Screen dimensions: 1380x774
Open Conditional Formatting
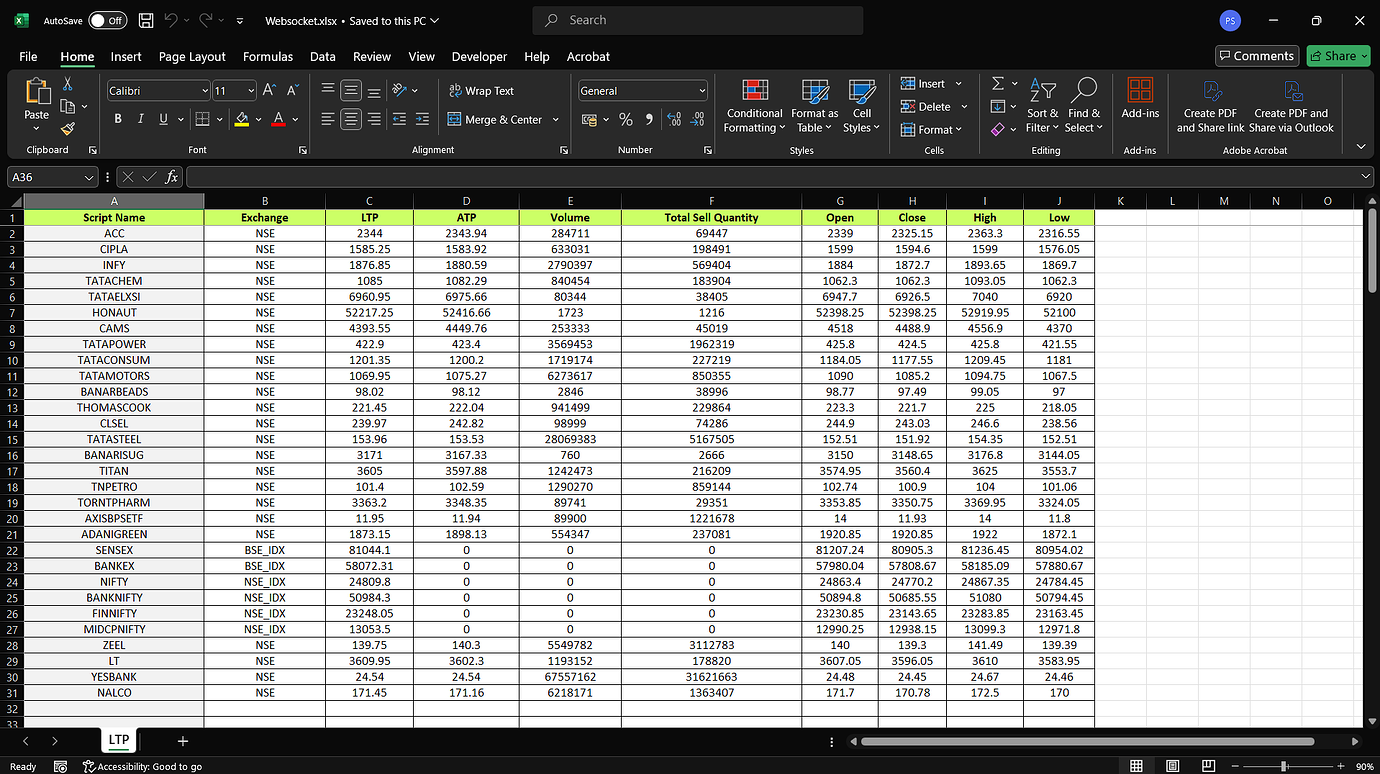click(755, 106)
